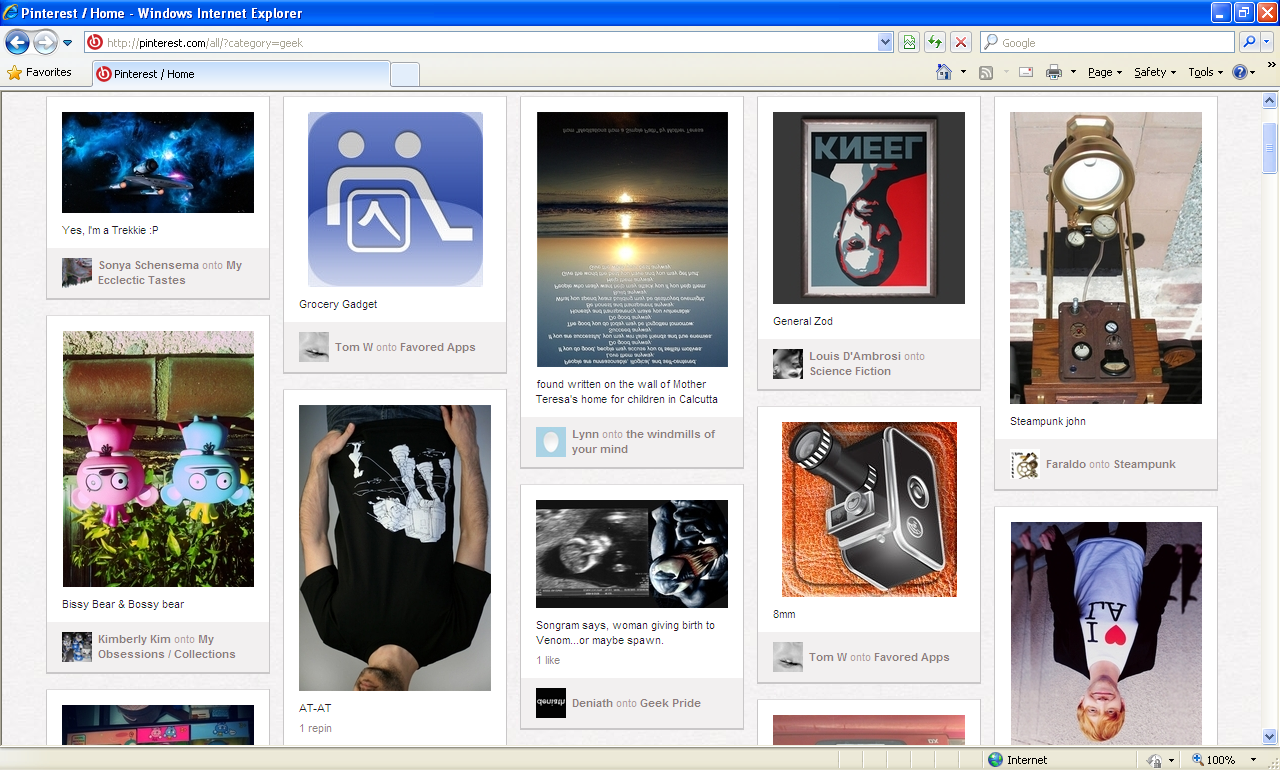Click Tom W avatar under 8mm
The width and height of the screenshot is (1280, 770).
pyautogui.click(x=788, y=657)
